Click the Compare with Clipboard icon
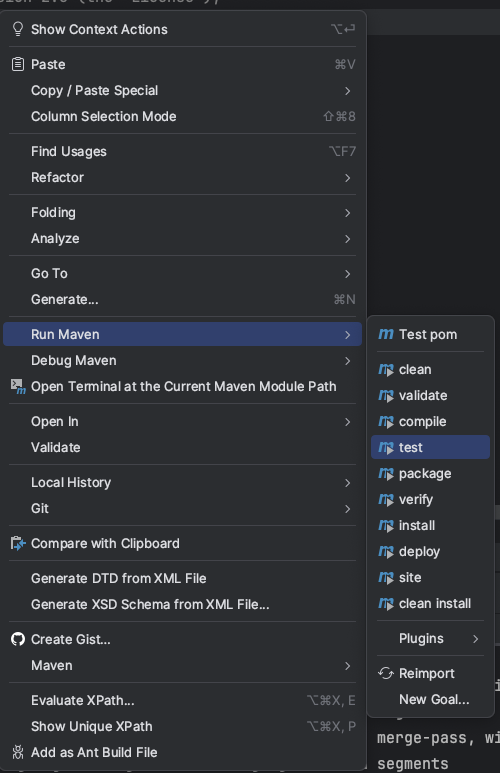 [x=18, y=543]
